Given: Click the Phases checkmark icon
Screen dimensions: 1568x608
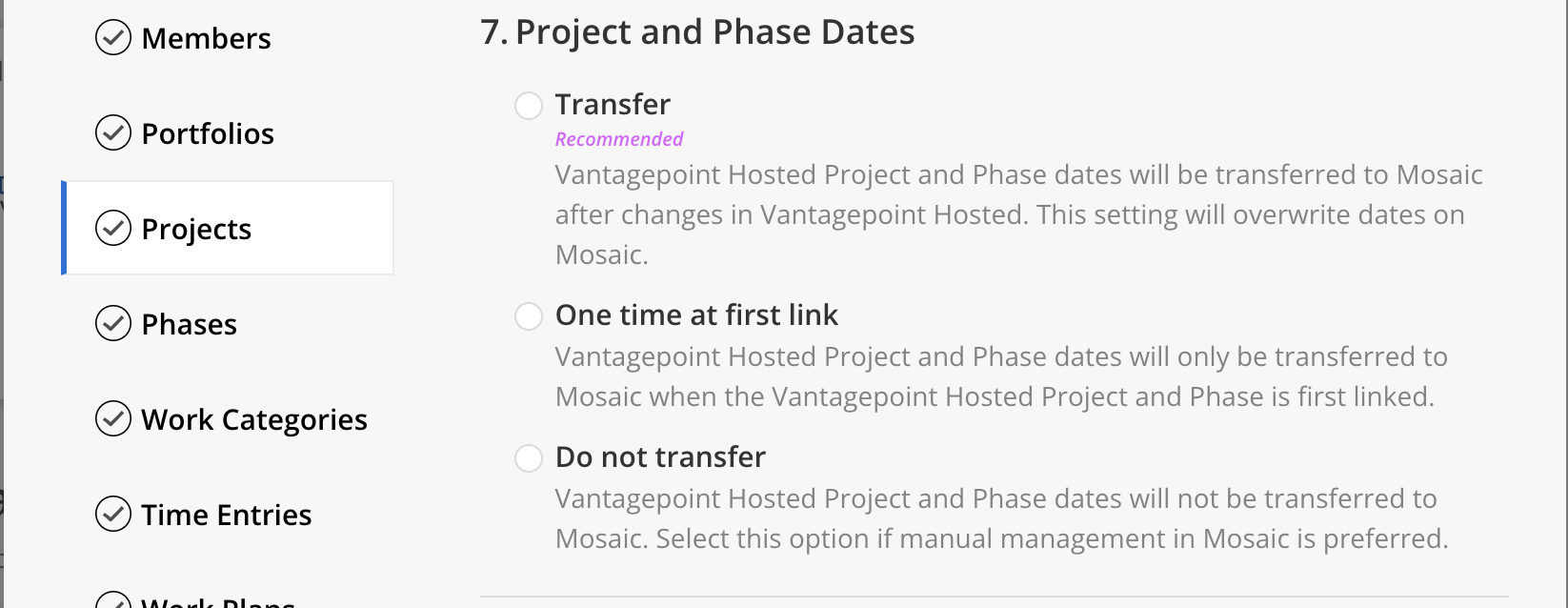Looking at the screenshot, I should [113, 324].
